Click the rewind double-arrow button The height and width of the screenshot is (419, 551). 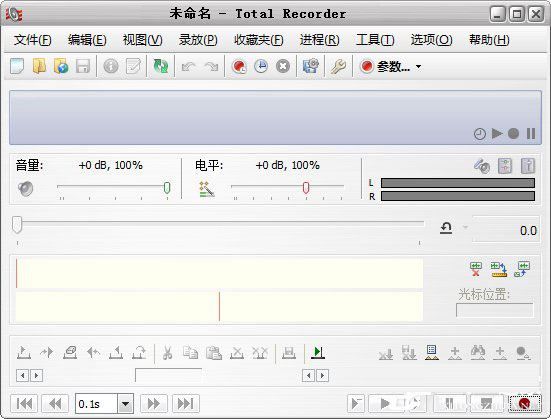[55, 404]
